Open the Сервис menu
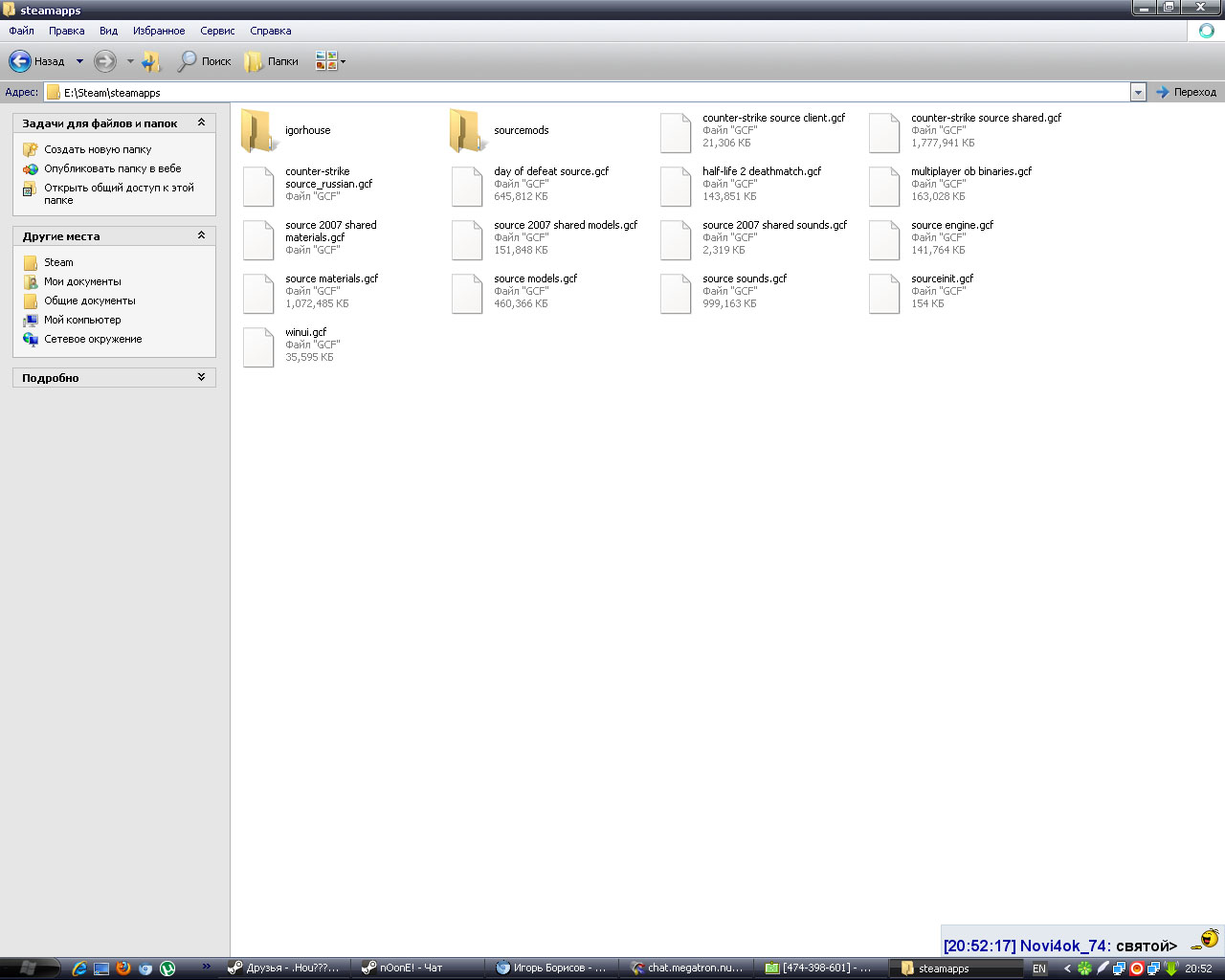The width and height of the screenshot is (1225, 980). (217, 31)
